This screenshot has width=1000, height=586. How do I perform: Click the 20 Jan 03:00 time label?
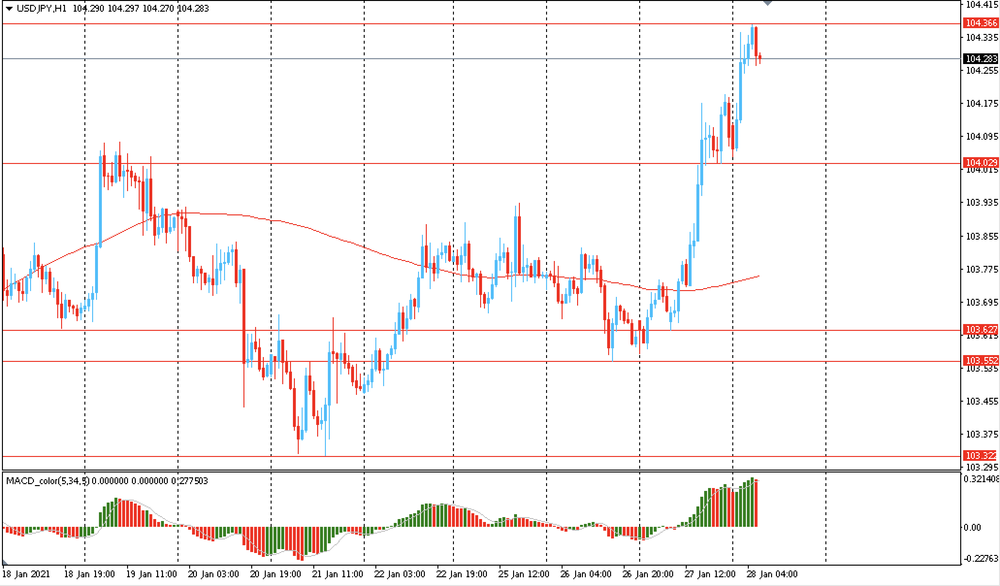[x=214, y=574]
